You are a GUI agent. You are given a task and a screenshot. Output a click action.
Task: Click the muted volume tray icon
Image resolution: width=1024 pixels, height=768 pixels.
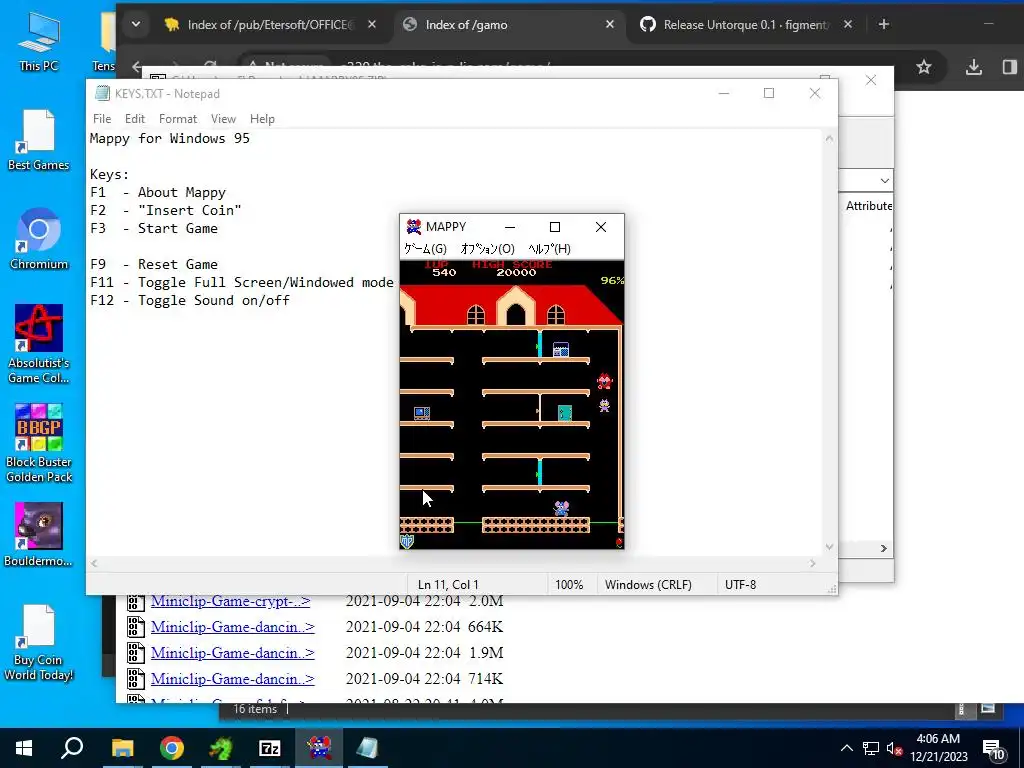pos(894,748)
